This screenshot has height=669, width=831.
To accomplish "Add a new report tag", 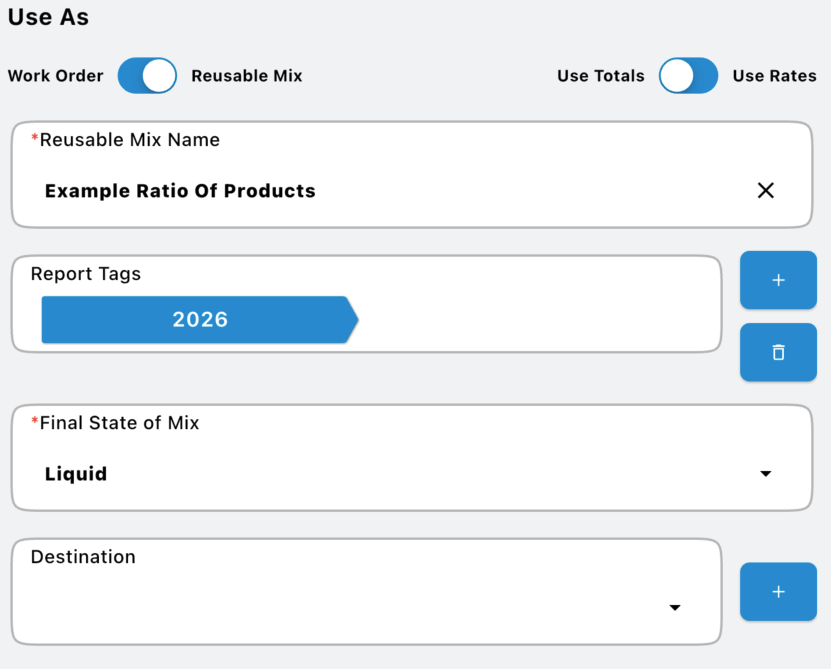I will coord(778,280).
